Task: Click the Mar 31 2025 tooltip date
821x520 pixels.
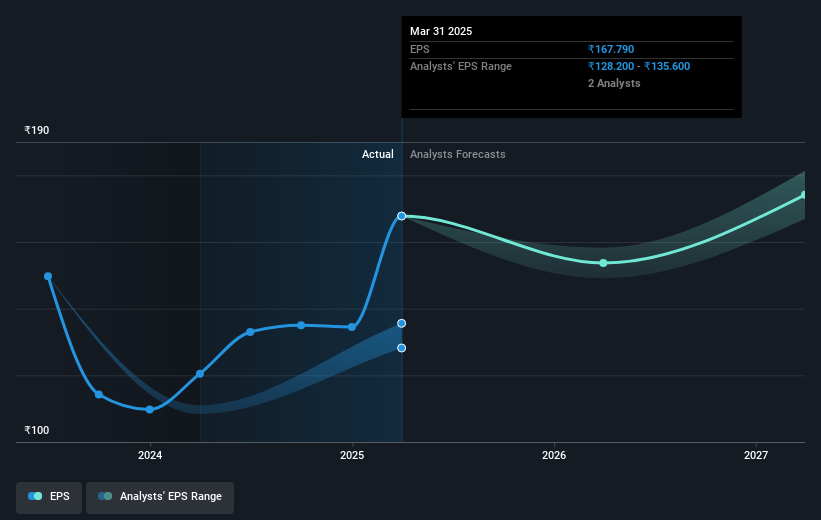Action: coord(441,31)
